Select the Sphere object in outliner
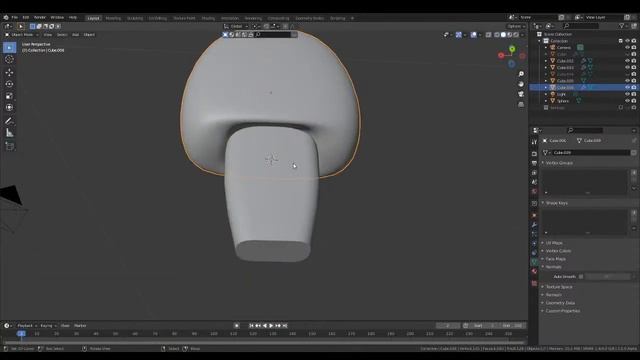This screenshot has height=360, width=640. (563, 100)
